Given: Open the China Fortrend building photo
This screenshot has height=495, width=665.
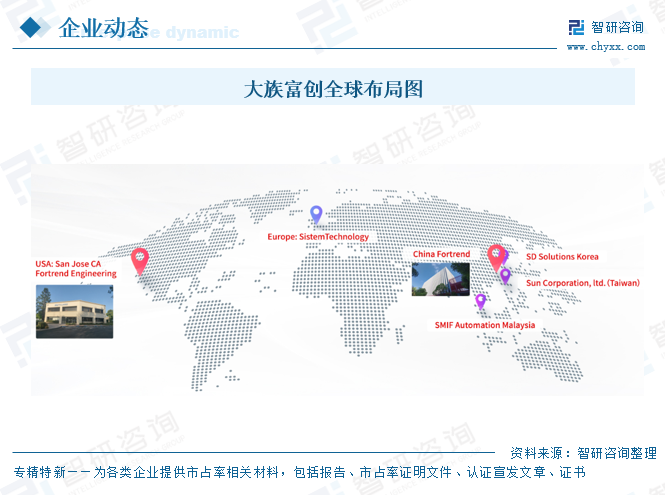Looking at the screenshot, I should pyautogui.click(x=441, y=279).
